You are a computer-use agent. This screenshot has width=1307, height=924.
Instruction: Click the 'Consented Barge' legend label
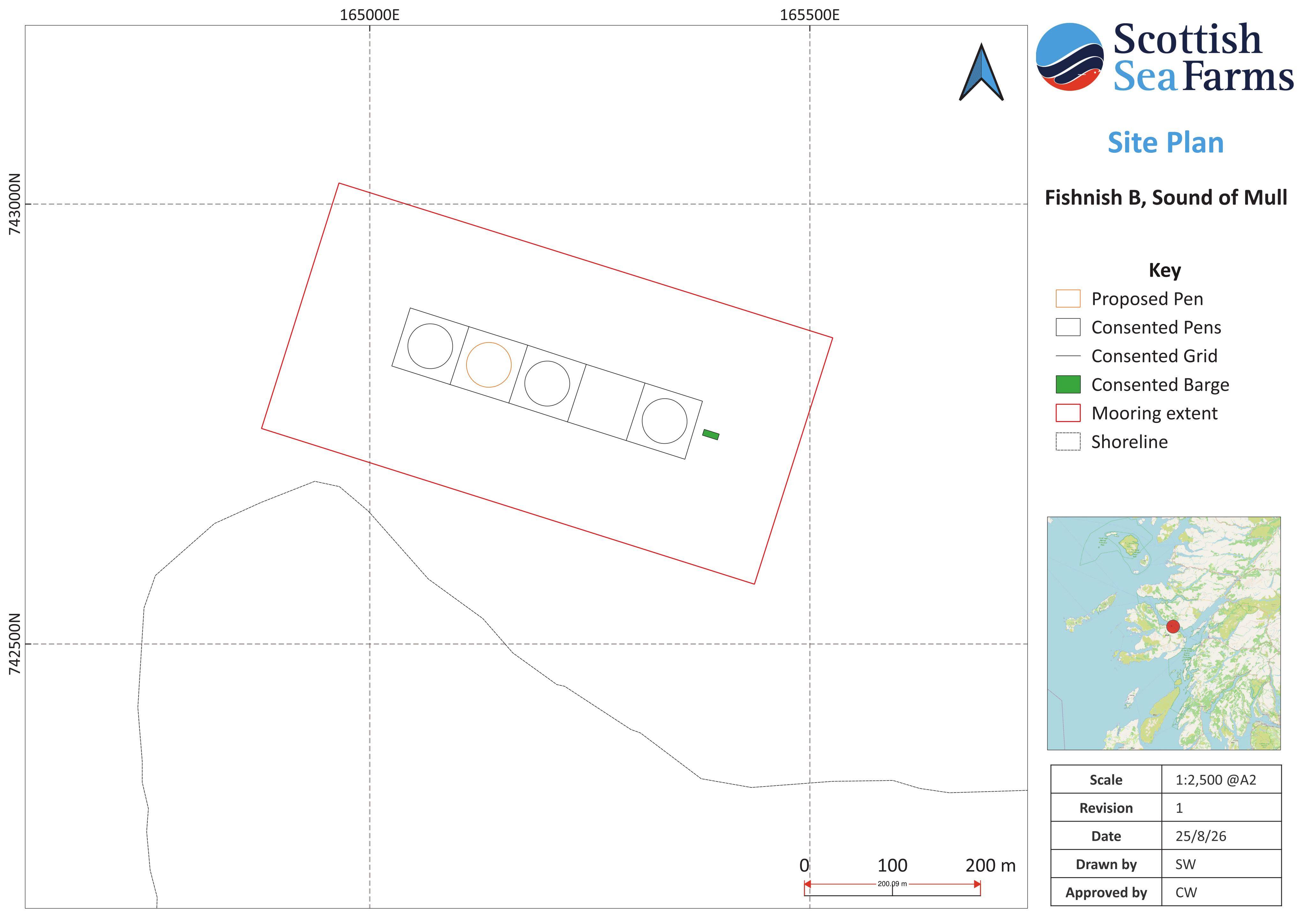click(1160, 385)
